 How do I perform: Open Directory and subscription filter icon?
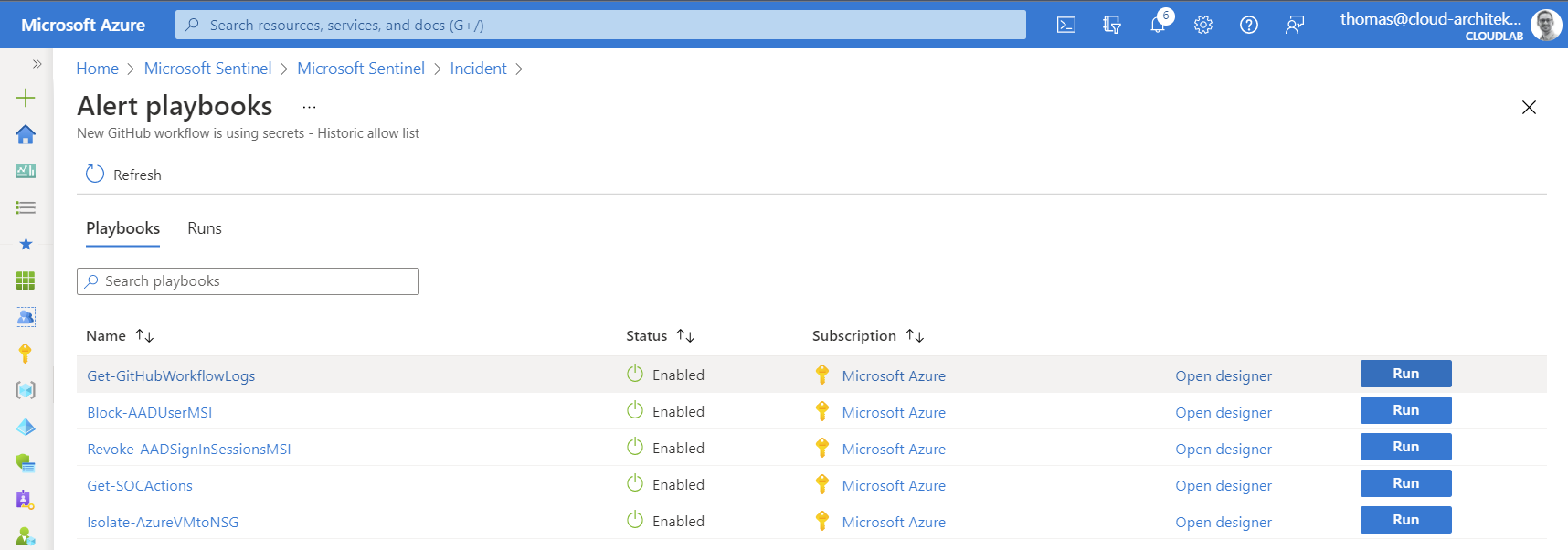click(x=1112, y=25)
